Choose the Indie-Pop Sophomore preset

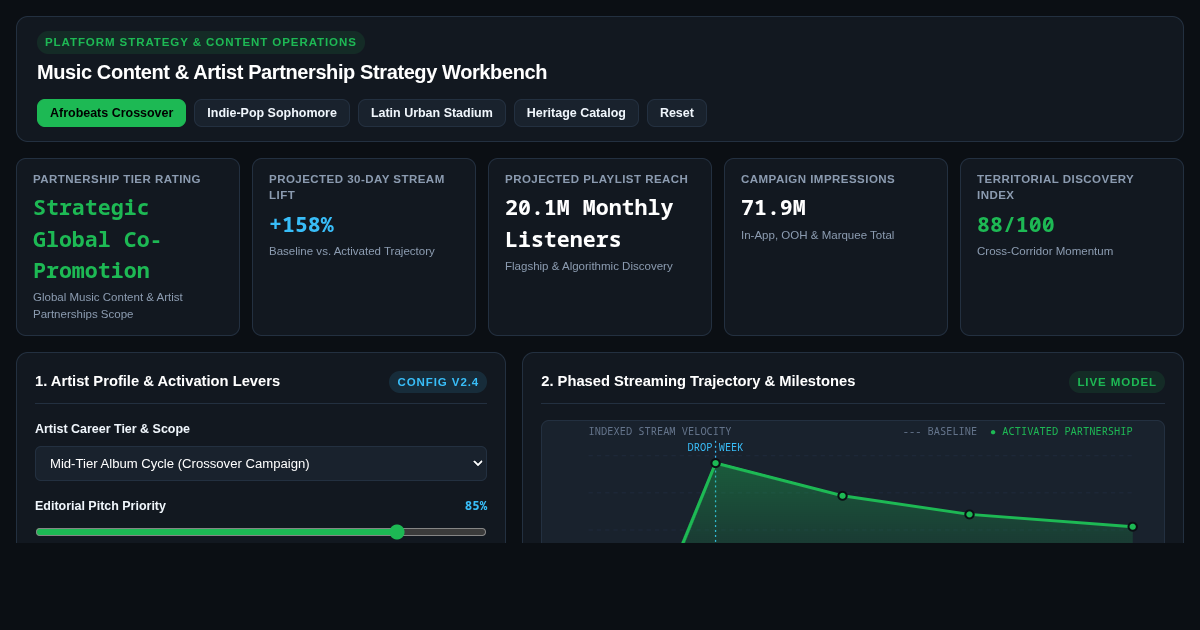(x=272, y=113)
